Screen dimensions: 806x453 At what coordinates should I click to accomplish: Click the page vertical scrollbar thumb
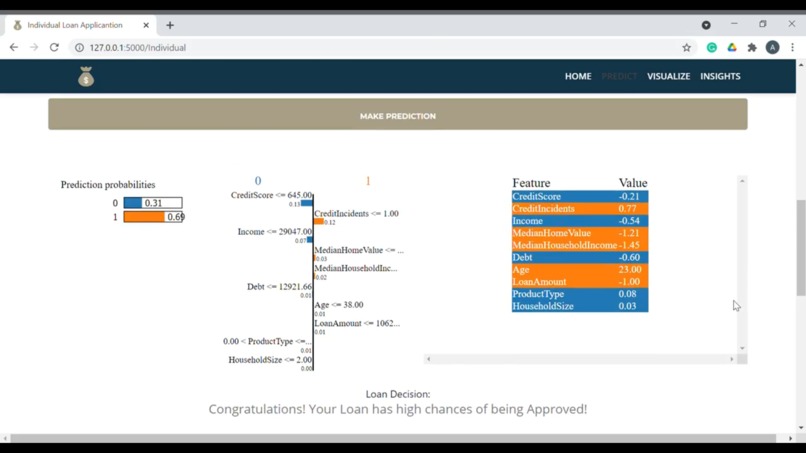pyautogui.click(x=801, y=248)
